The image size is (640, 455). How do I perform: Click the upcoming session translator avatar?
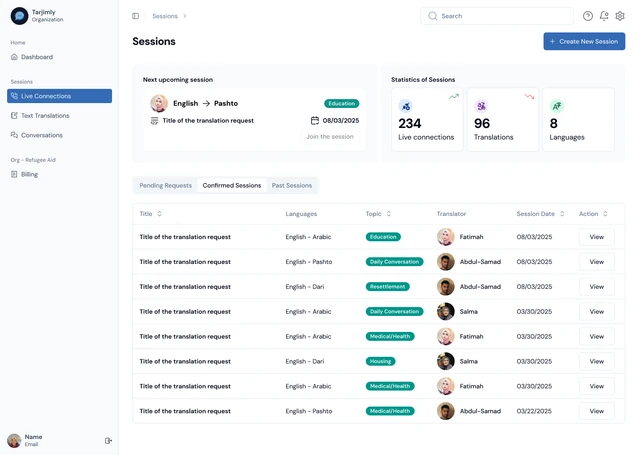click(159, 103)
